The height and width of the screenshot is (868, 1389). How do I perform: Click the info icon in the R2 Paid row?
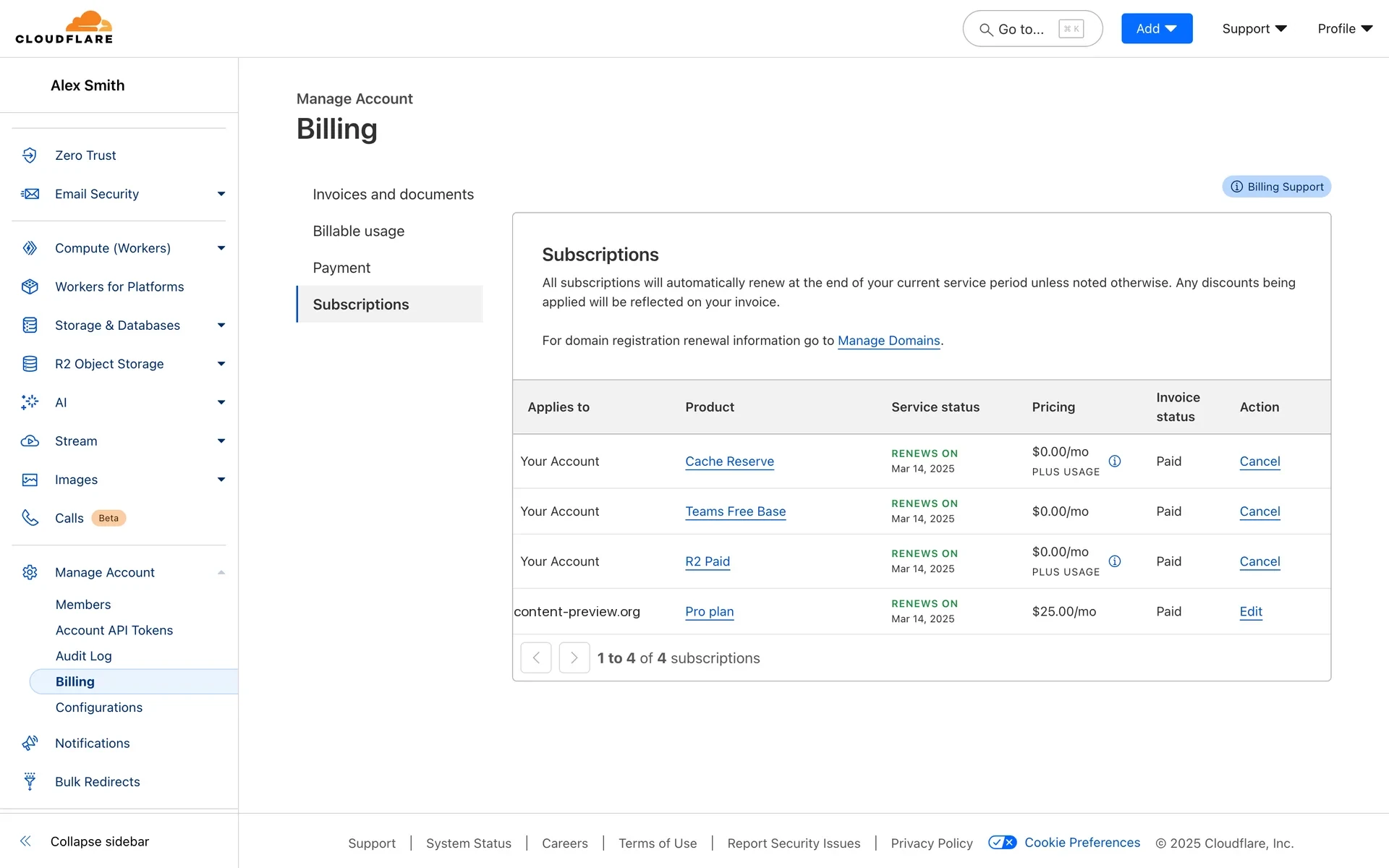1115,561
